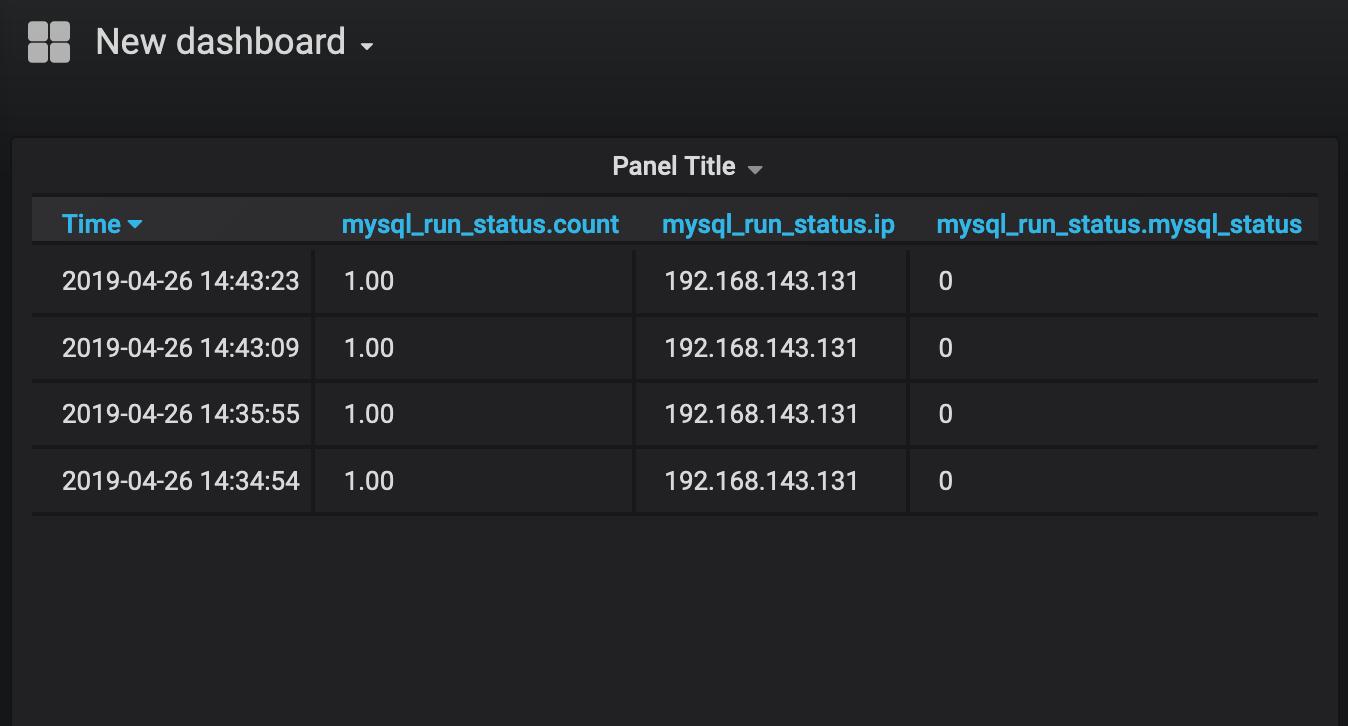Select the 2019-04-26 14:43:23 time cell
The height and width of the screenshot is (726, 1348).
tap(181, 281)
